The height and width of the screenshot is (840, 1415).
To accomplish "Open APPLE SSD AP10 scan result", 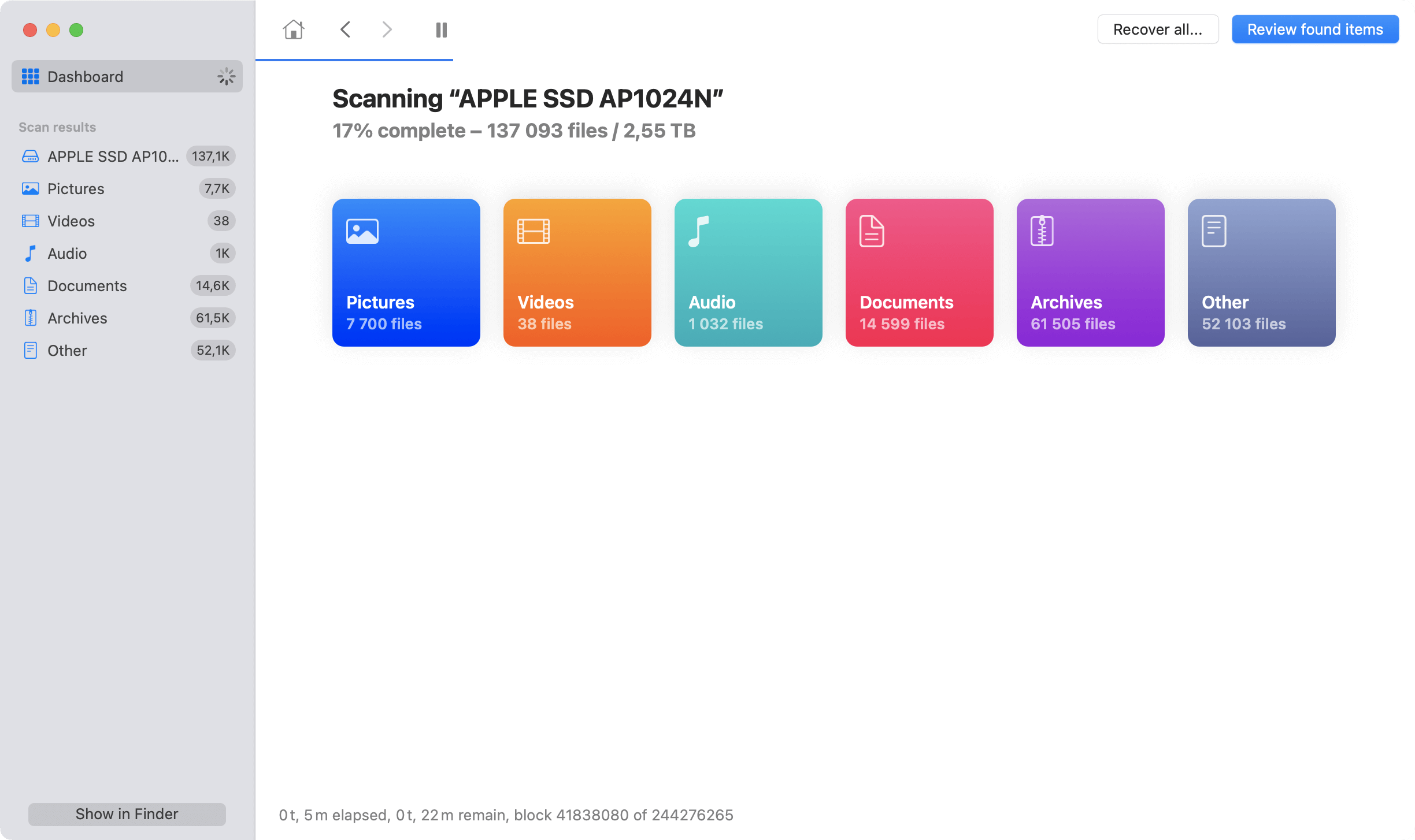I will (113, 156).
